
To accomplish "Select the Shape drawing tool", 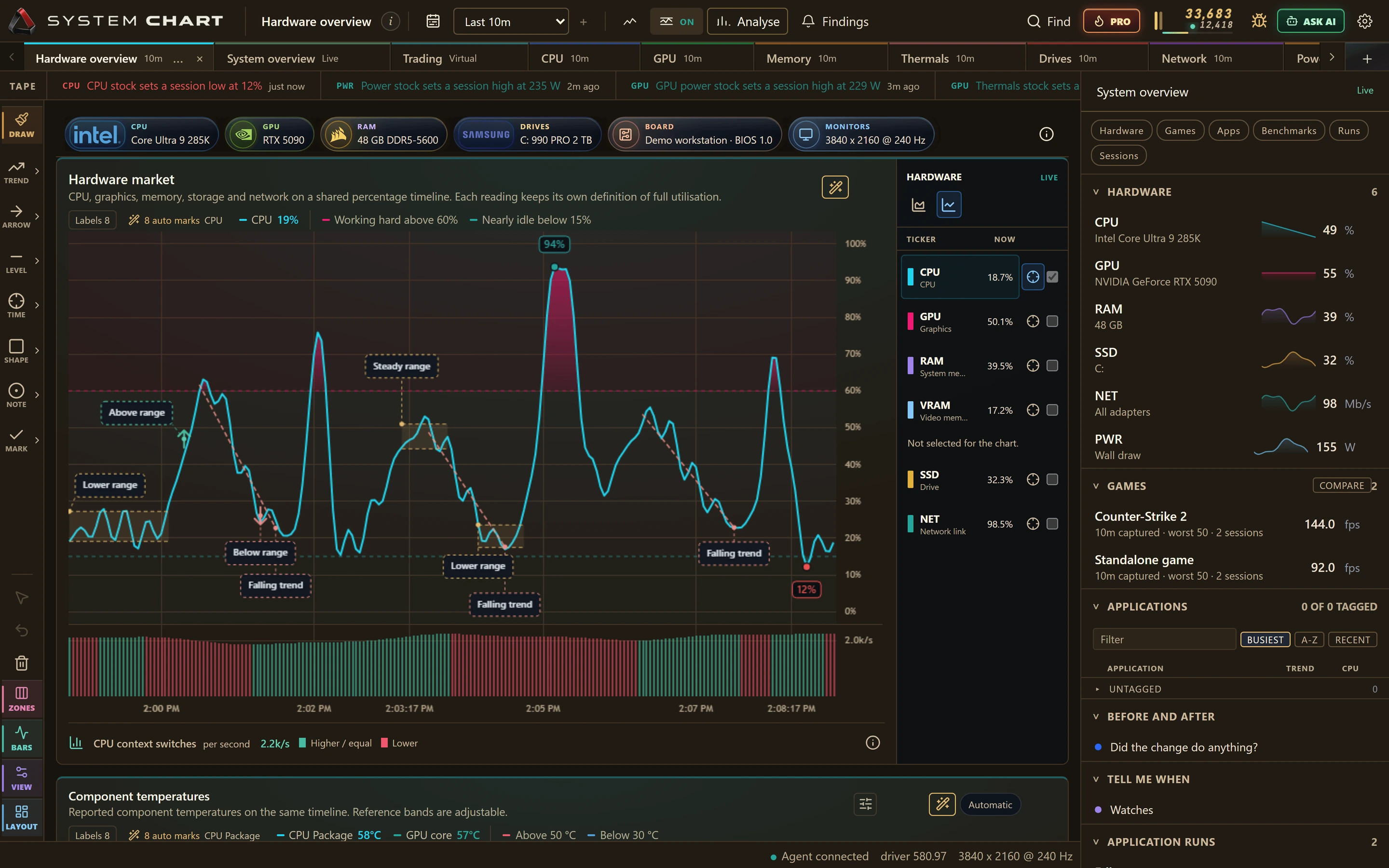I will click(x=17, y=350).
